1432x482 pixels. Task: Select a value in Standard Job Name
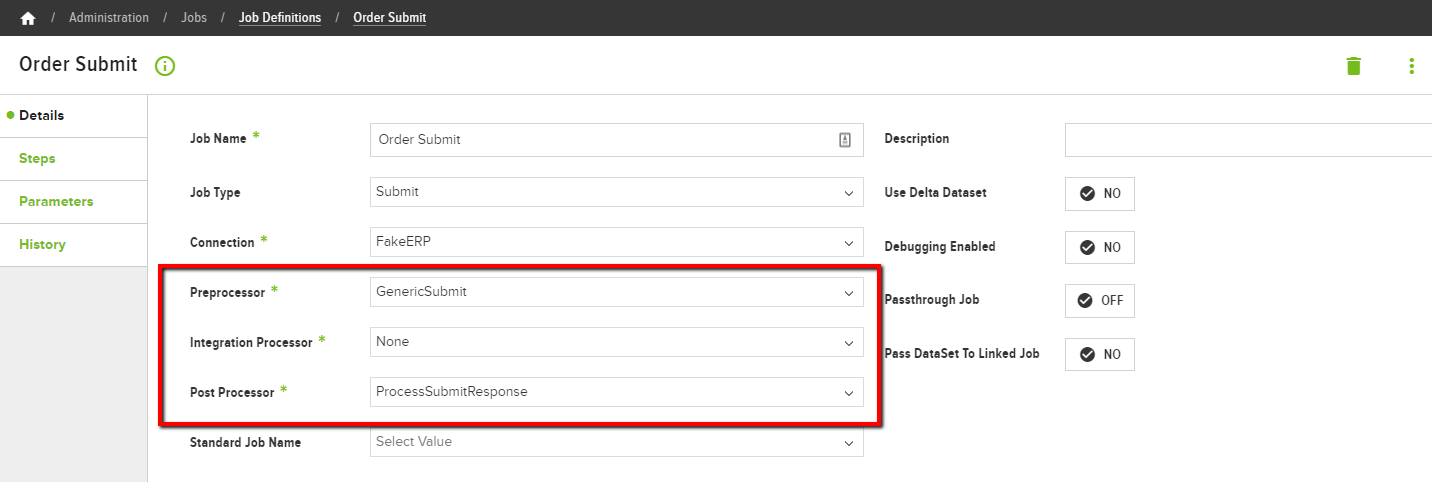tap(617, 442)
